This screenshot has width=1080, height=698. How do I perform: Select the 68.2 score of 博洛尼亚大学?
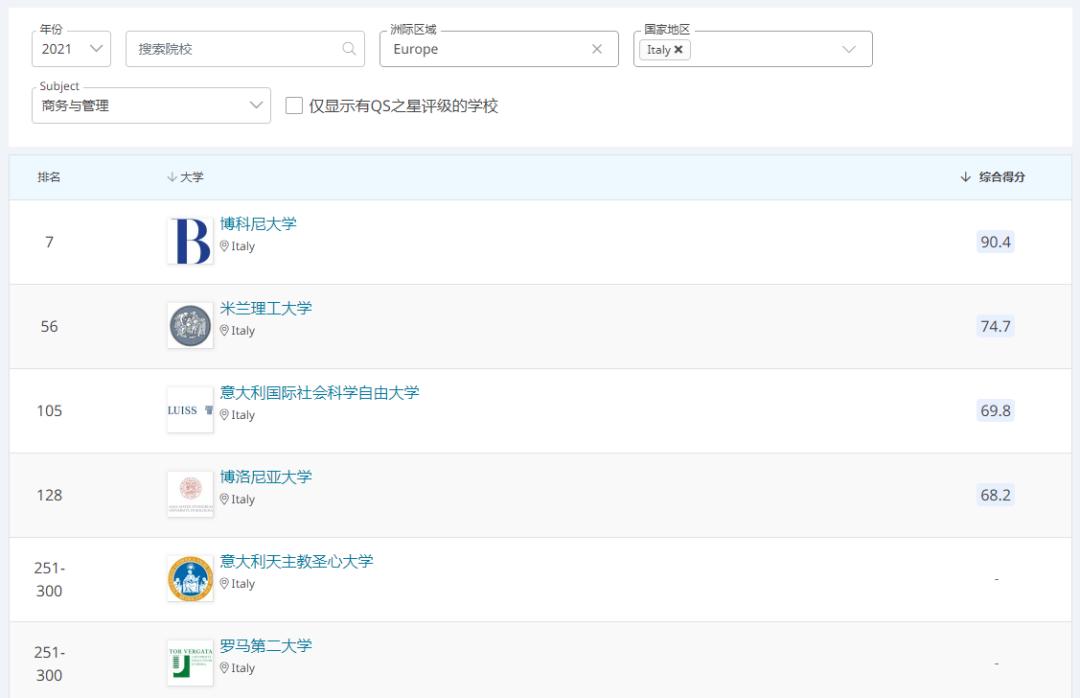pyautogui.click(x=995, y=495)
